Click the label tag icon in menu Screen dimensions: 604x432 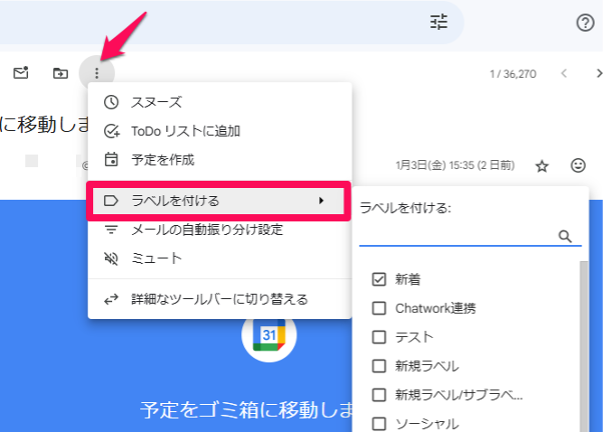(x=111, y=200)
